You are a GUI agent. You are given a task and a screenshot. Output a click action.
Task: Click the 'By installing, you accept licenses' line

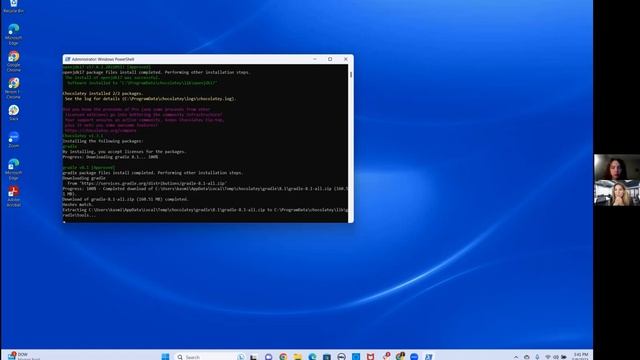click(124, 152)
